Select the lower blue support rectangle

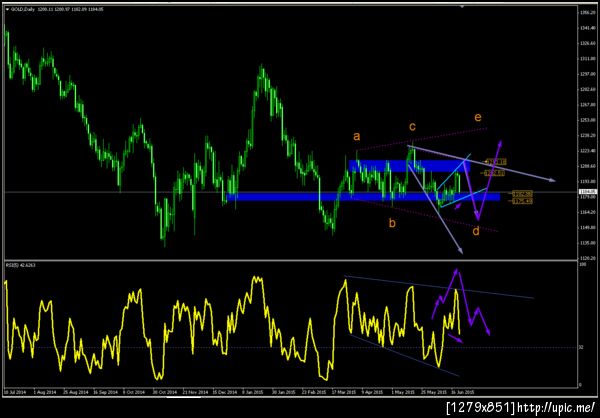pyautogui.click(x=363, y=196)
